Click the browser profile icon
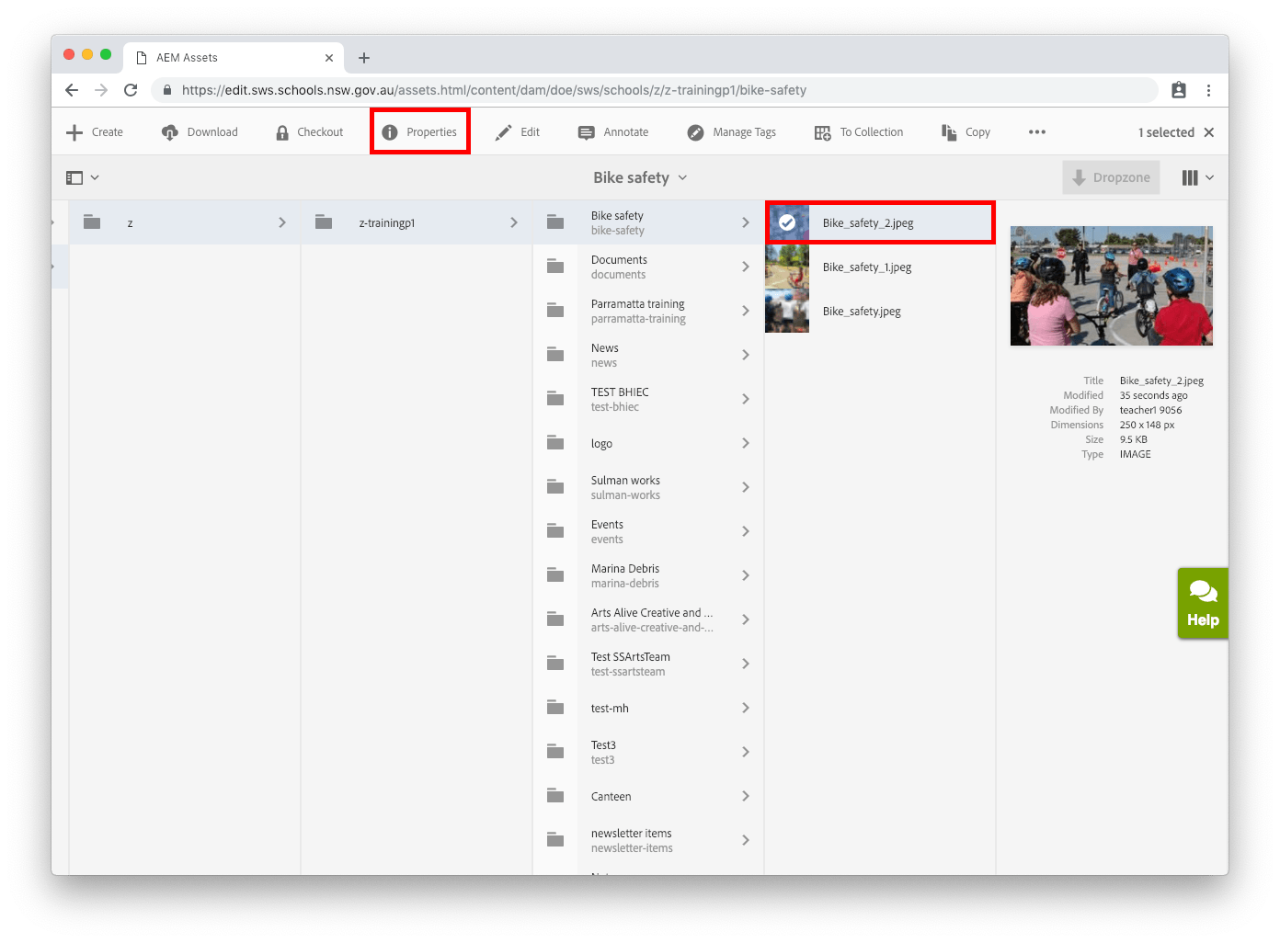1280x943 pixels. point(1179,90)
